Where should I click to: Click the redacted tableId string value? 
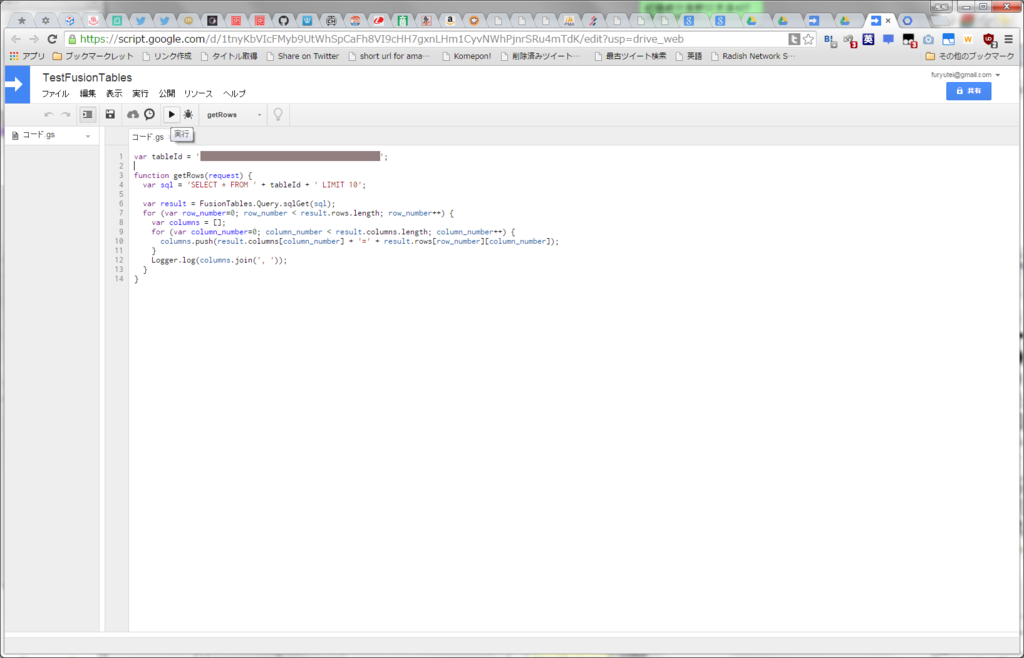290,156
